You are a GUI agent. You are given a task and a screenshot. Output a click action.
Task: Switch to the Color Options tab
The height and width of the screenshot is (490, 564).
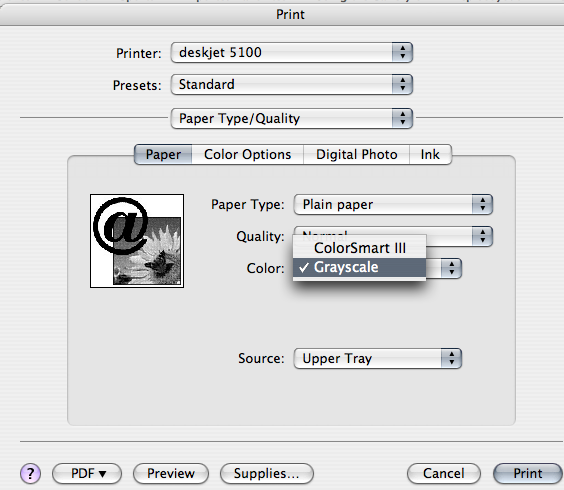pyautogui.click(x=247, y=155)
